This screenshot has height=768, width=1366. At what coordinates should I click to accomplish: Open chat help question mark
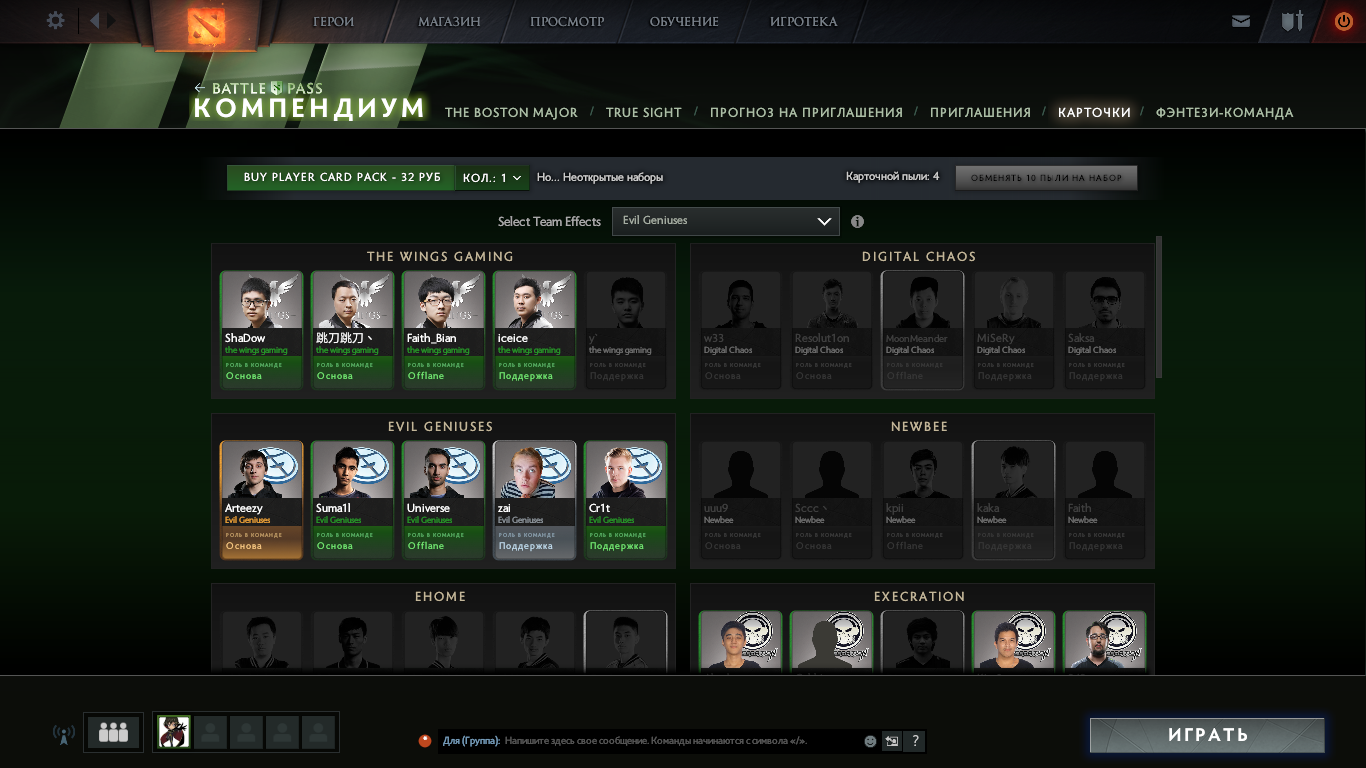click(x=915, y=741)
